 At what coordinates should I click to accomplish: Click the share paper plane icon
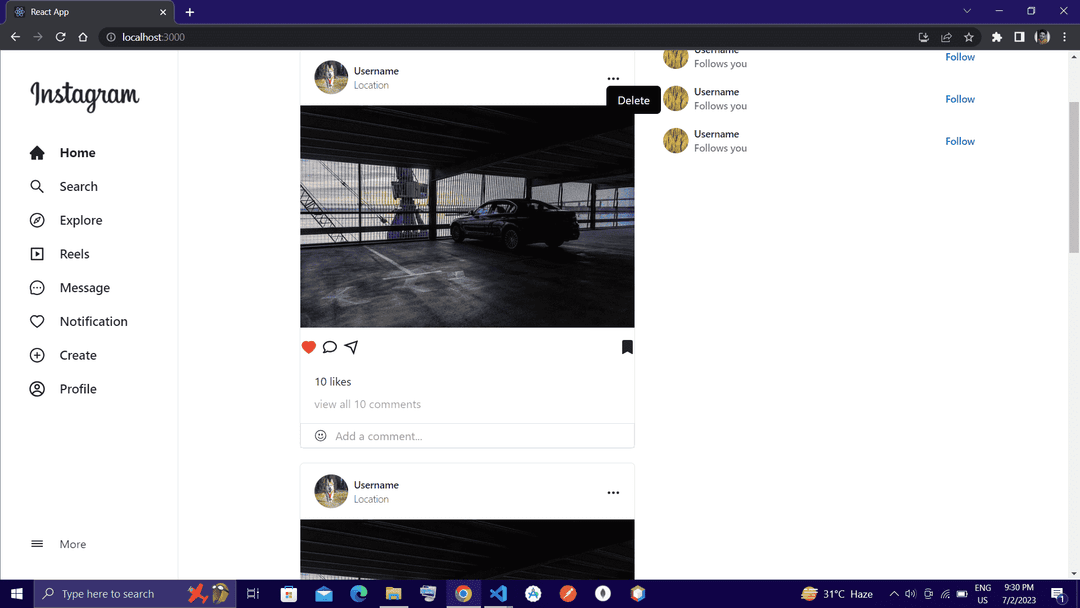pyautogui.click(x=351, y=347)
